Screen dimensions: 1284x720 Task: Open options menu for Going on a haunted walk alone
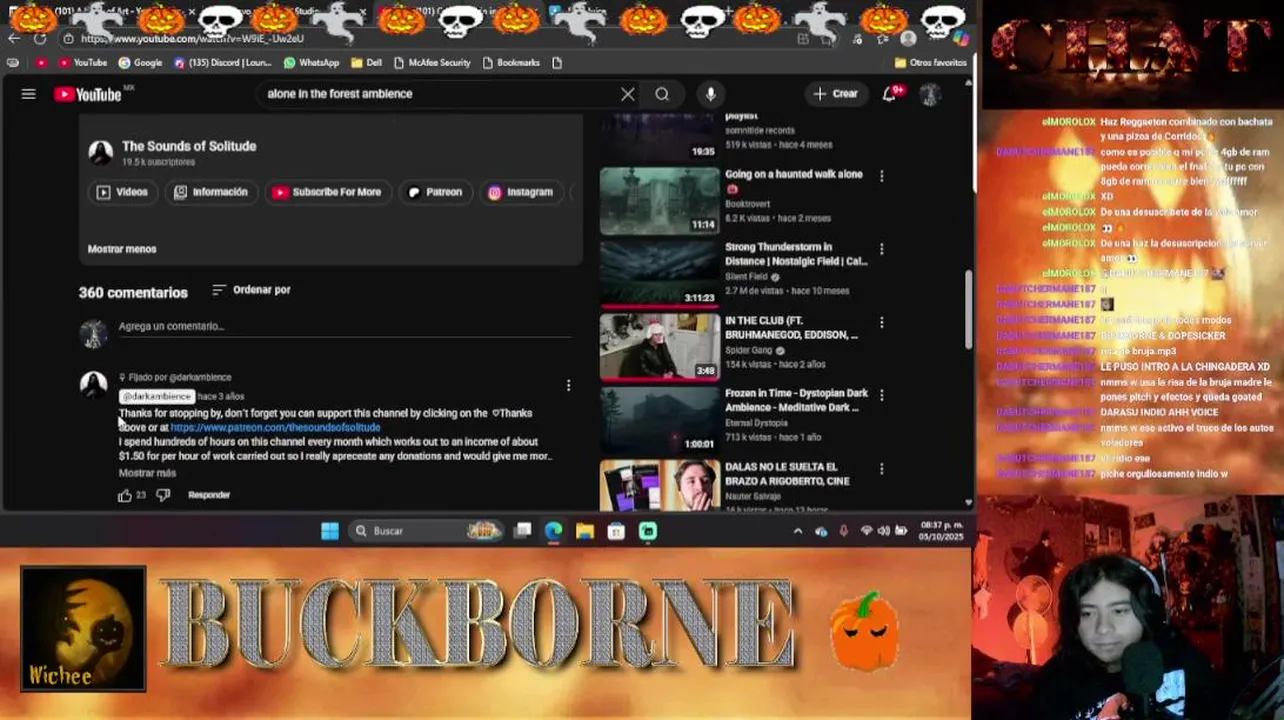tap(881, 176)
